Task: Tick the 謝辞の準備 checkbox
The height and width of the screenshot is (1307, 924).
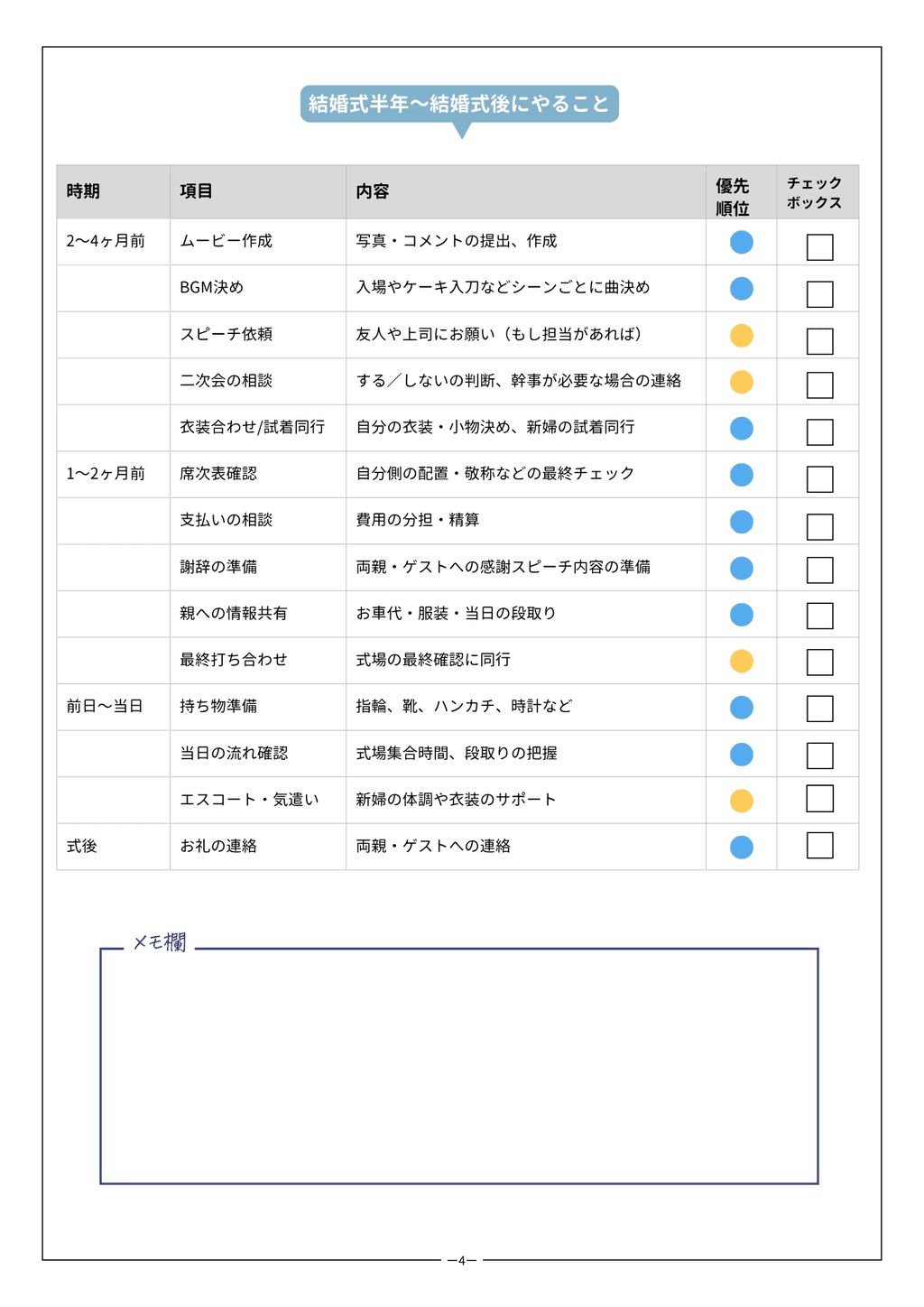Action: pos(819,570)
